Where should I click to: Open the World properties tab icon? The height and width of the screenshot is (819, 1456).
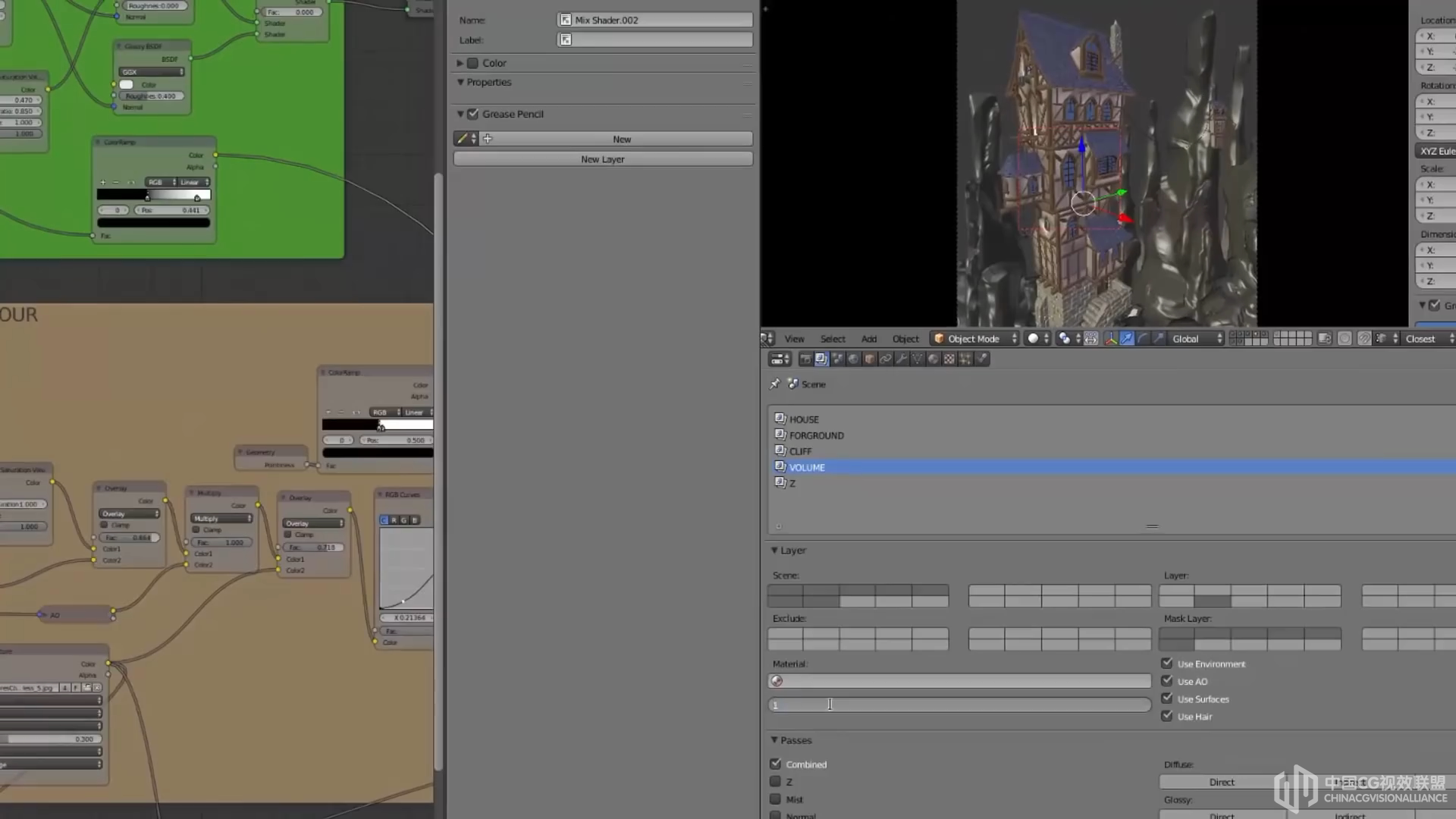coord(853,359)
